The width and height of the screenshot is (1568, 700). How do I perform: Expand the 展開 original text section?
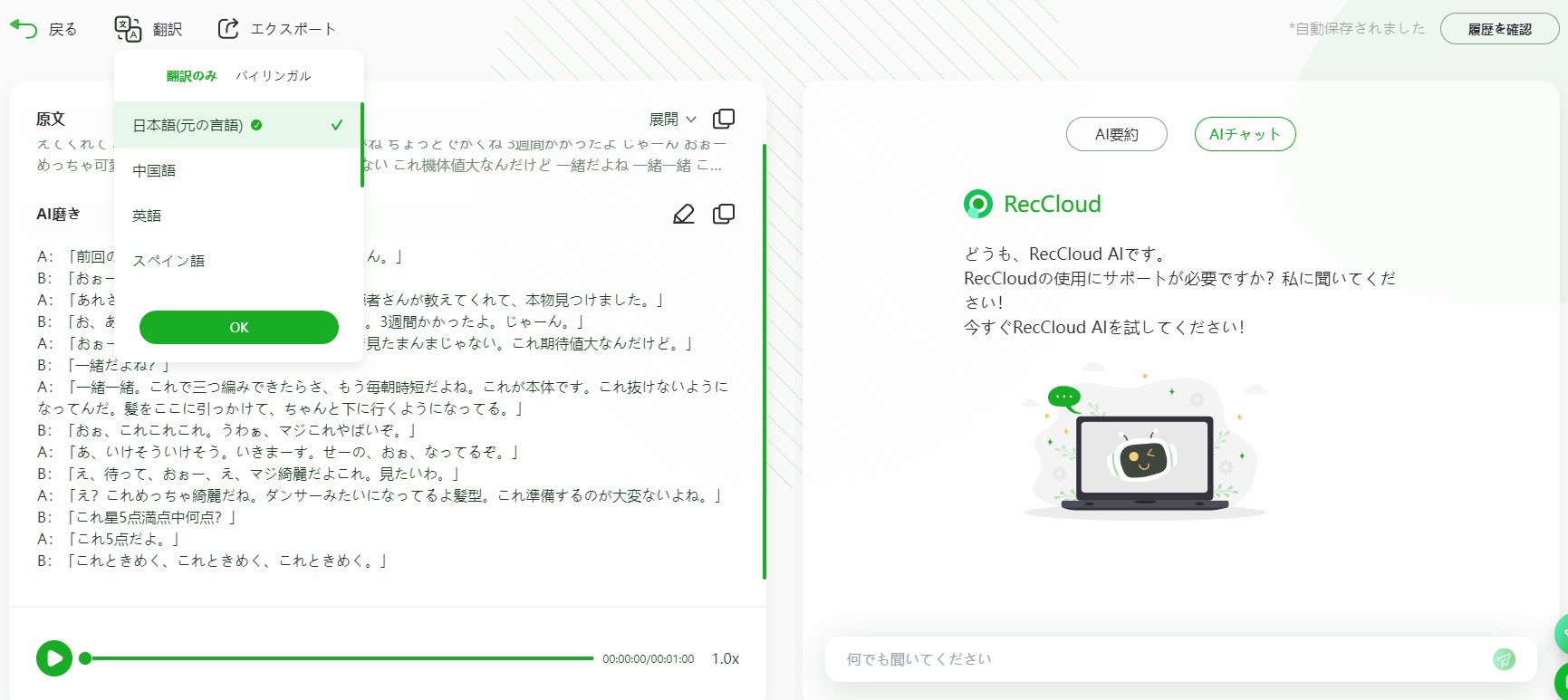673,119
